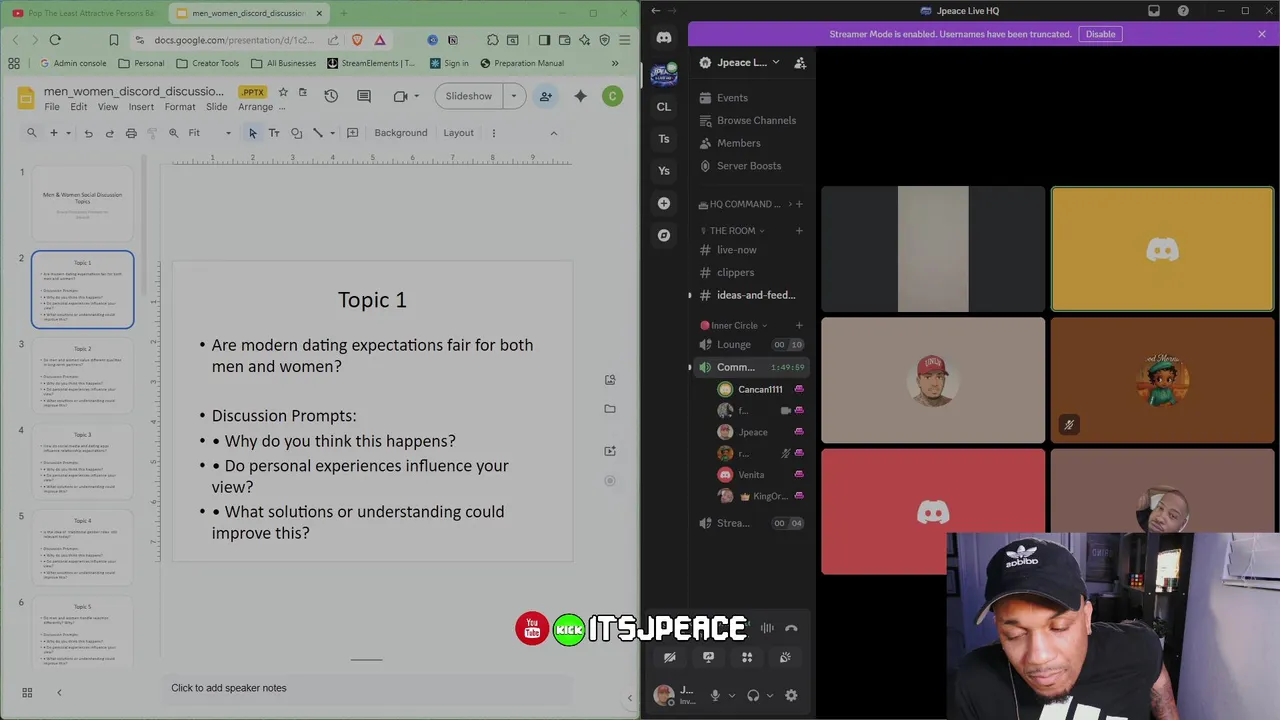This screenshot has width=1280, height=720.
Task: Disconnect from voice with hang-up icon
Action: click(x=791, y=628)
